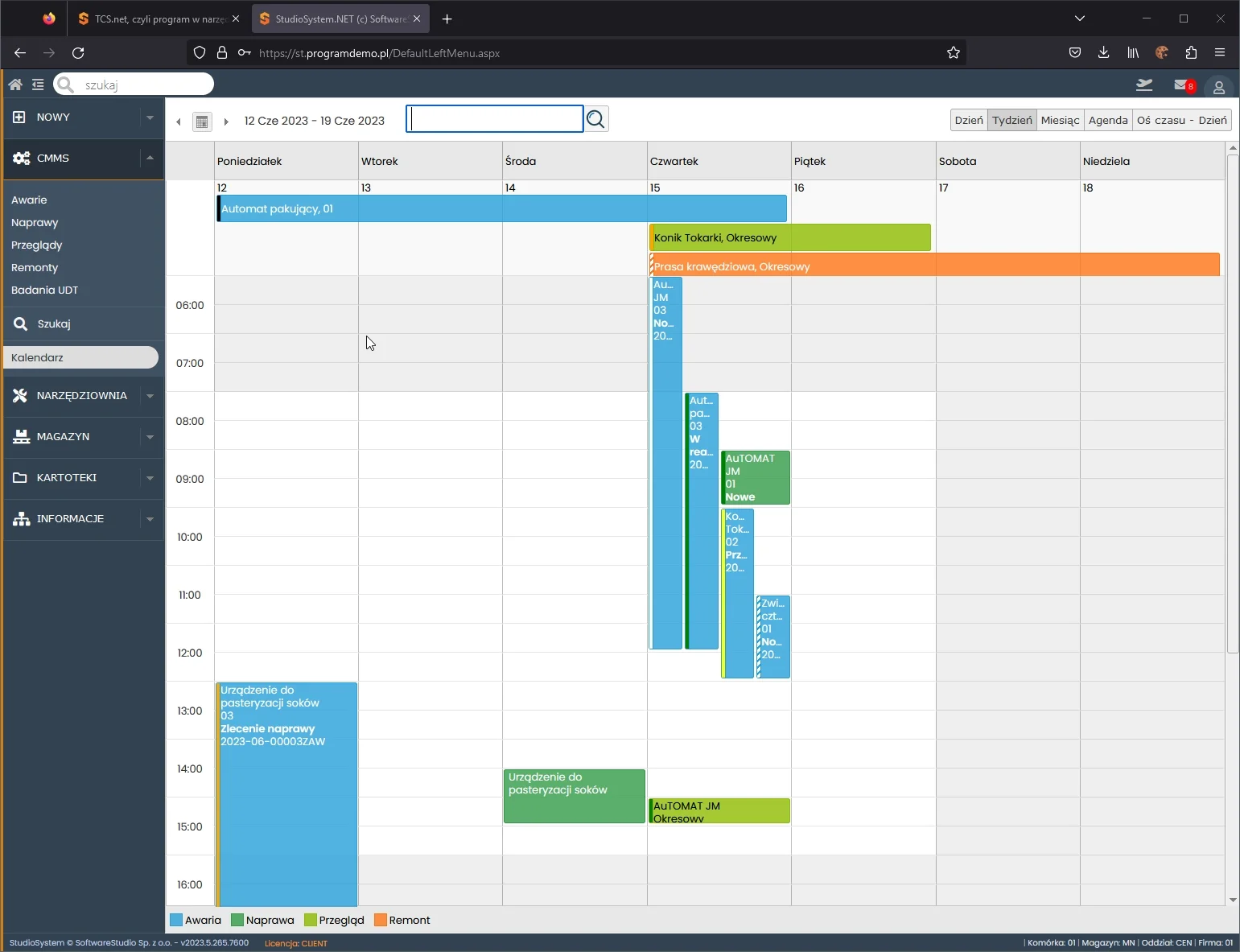This screenshot has width=1240, height=952.
Task: Click the magnifier search button beside the filter field
Action: click(x=595, y=120)
